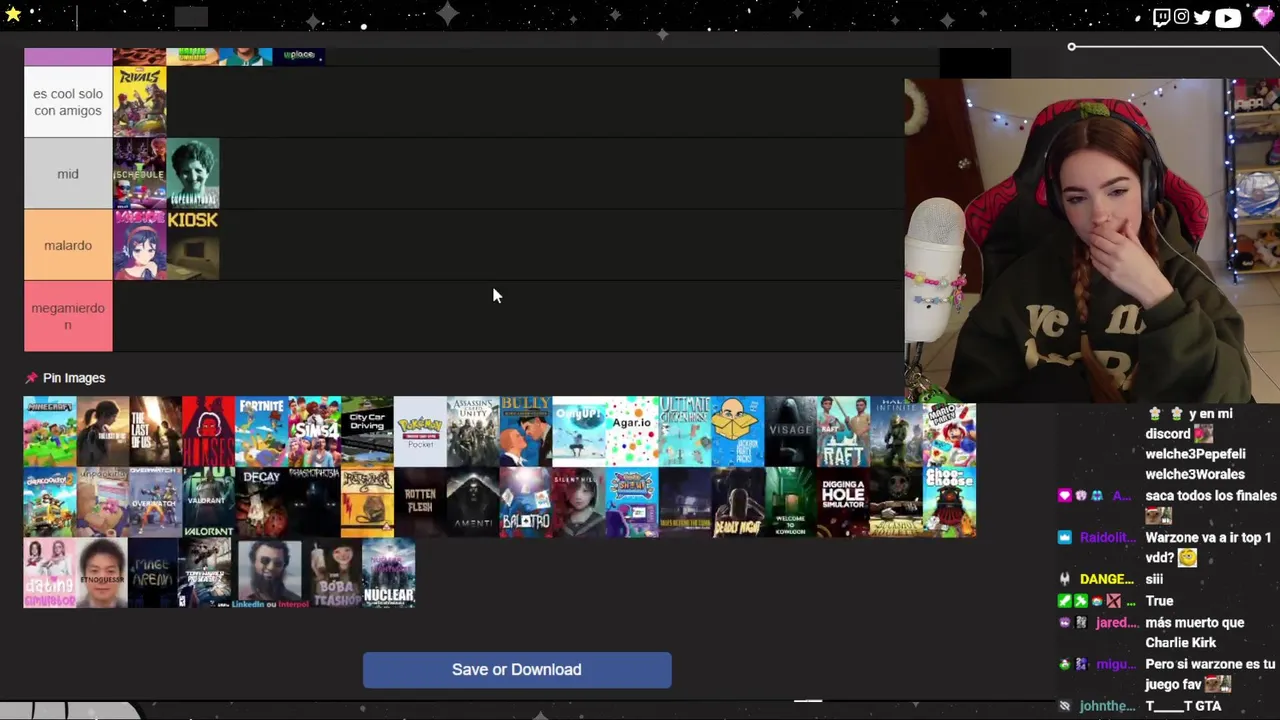Click the 'Raidolit...' chat username
Screen dimensions: 1280x720
[x=1107, y=537]
